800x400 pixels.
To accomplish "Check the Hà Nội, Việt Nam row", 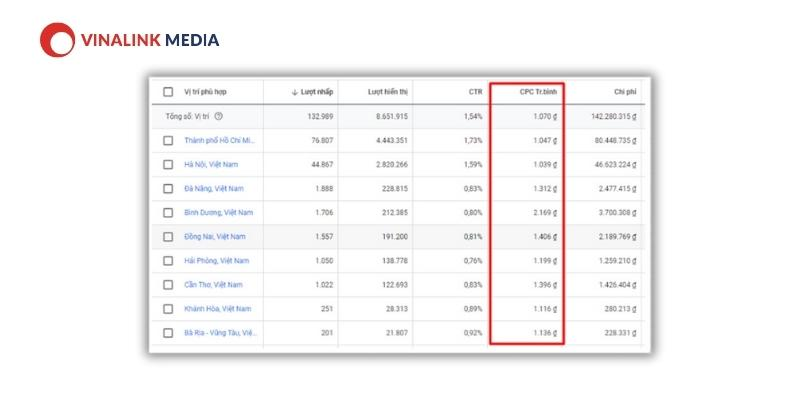I will 168,164.
